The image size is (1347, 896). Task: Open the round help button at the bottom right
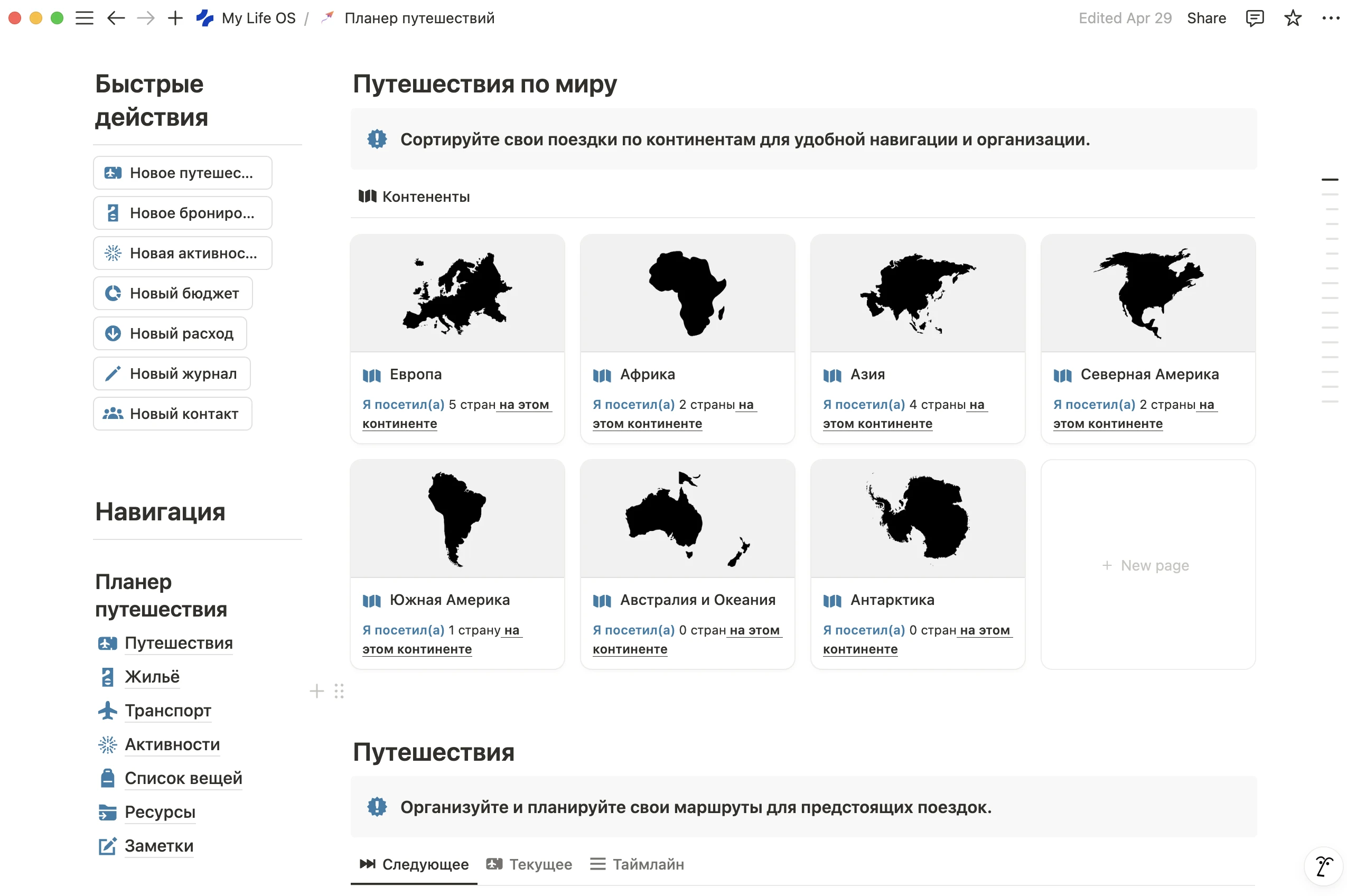point(1323,866)
